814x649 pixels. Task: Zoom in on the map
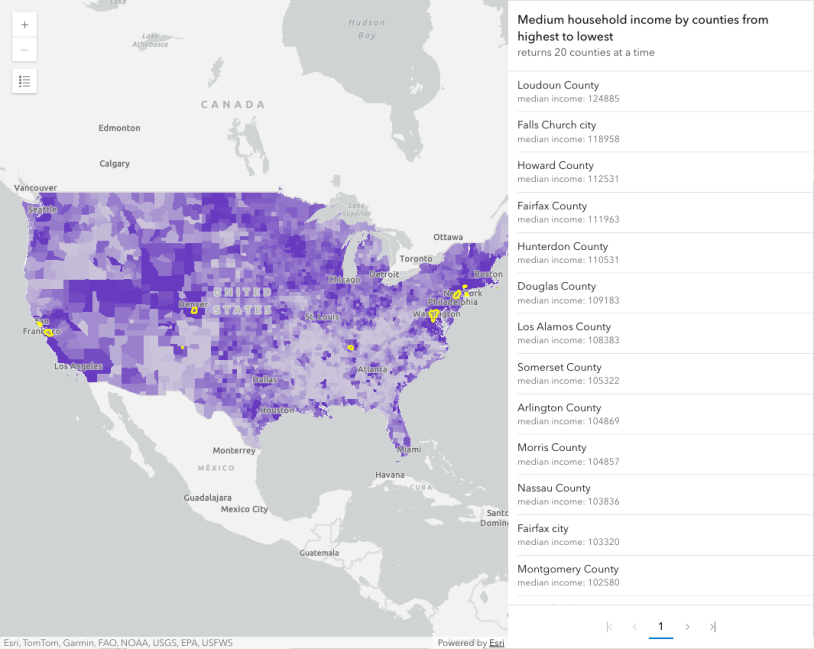click(x=24, y=25)
